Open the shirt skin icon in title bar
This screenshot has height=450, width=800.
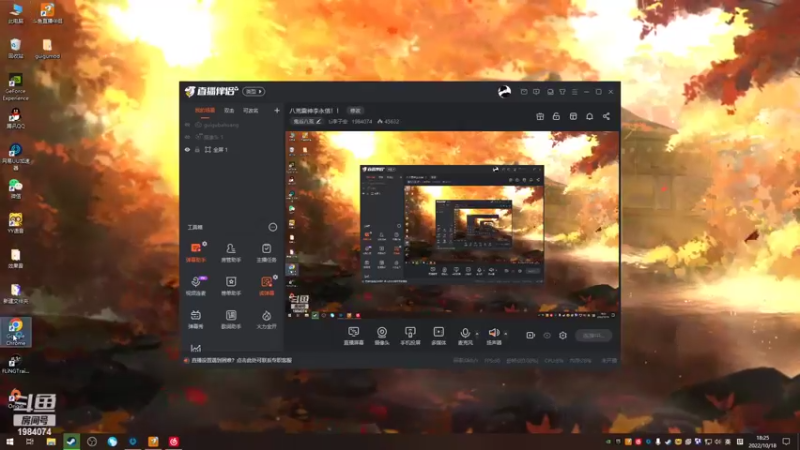pyautogui.click(x=562, y=92)
